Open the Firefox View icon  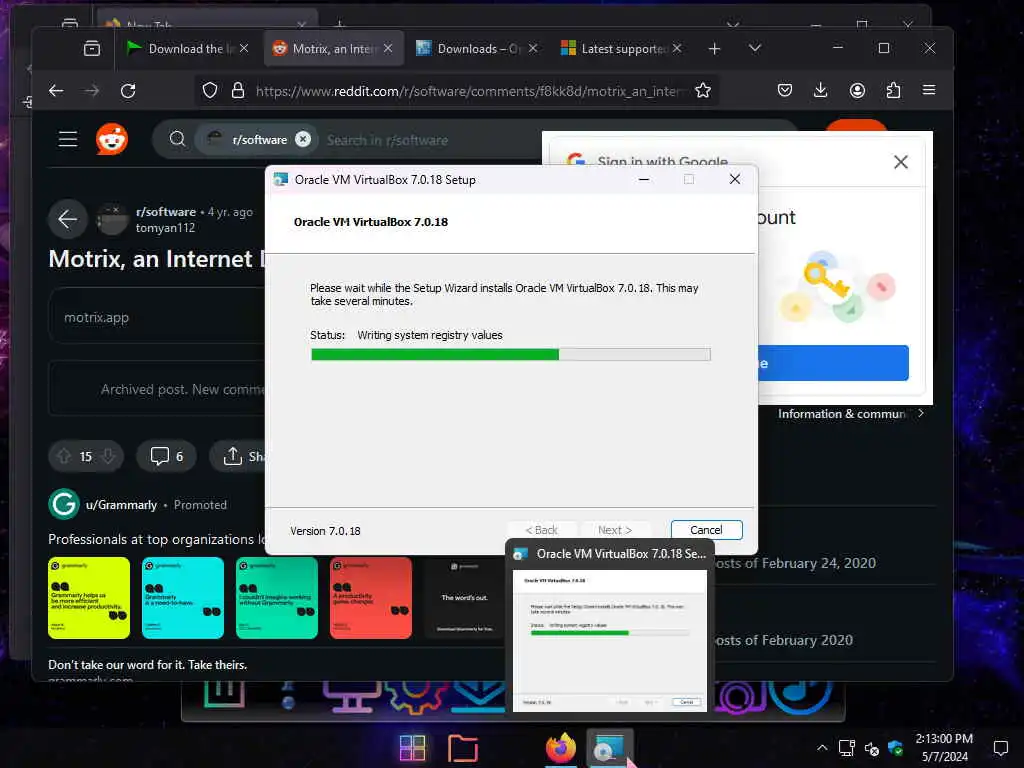tap(92, 48)
